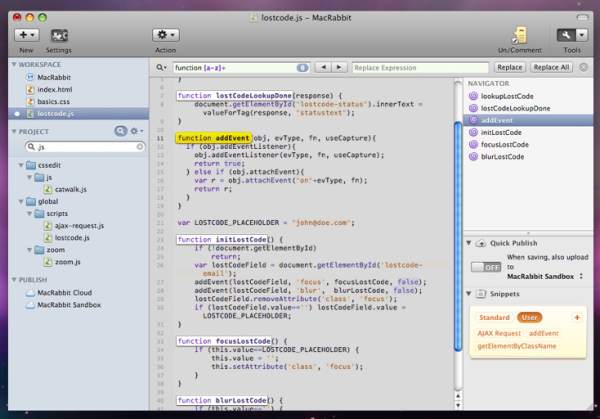
Task: Open the Settings toolbar icon
Action: pos(59,36)
